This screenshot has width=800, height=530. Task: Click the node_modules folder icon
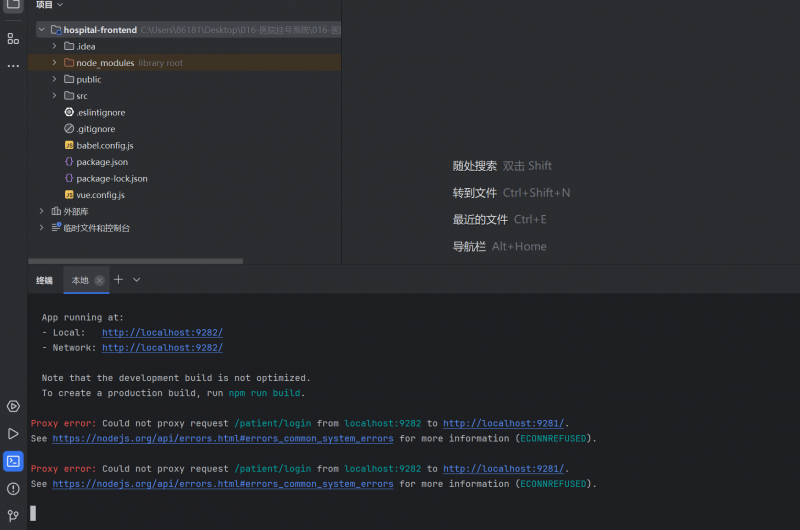69,62
